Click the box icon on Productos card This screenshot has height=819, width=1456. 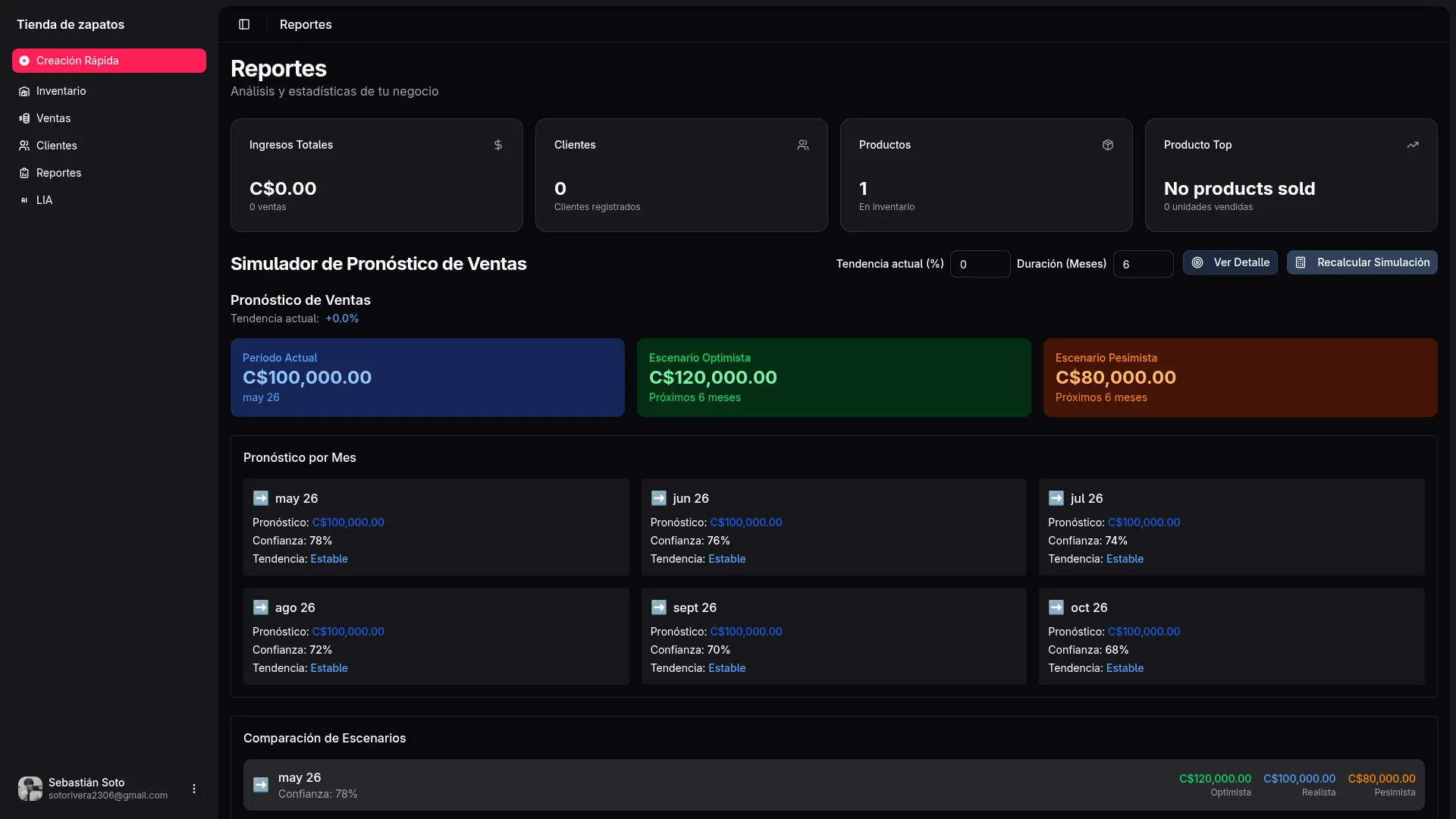tap(1108, 145)
